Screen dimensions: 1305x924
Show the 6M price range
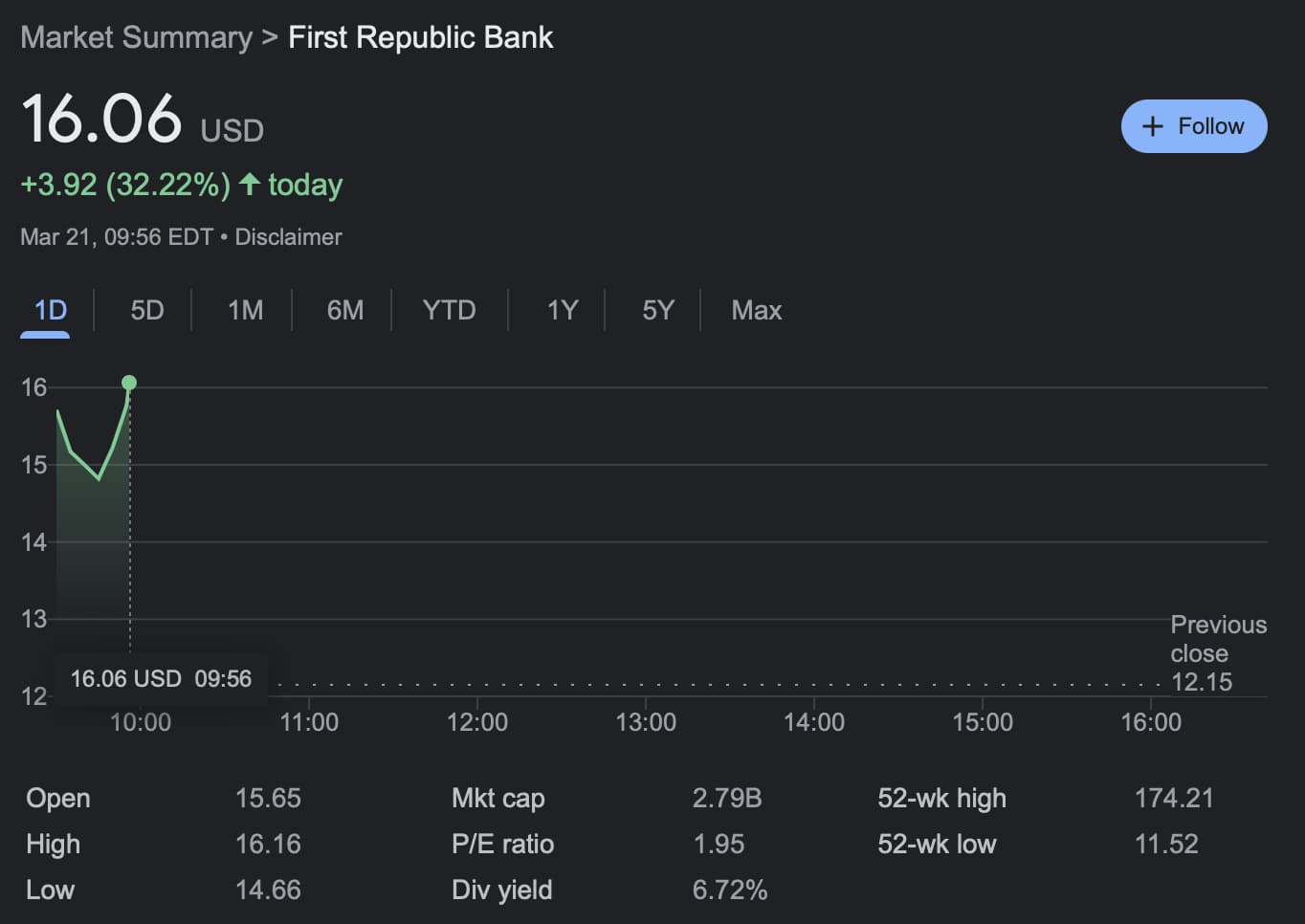pos(344,310)
